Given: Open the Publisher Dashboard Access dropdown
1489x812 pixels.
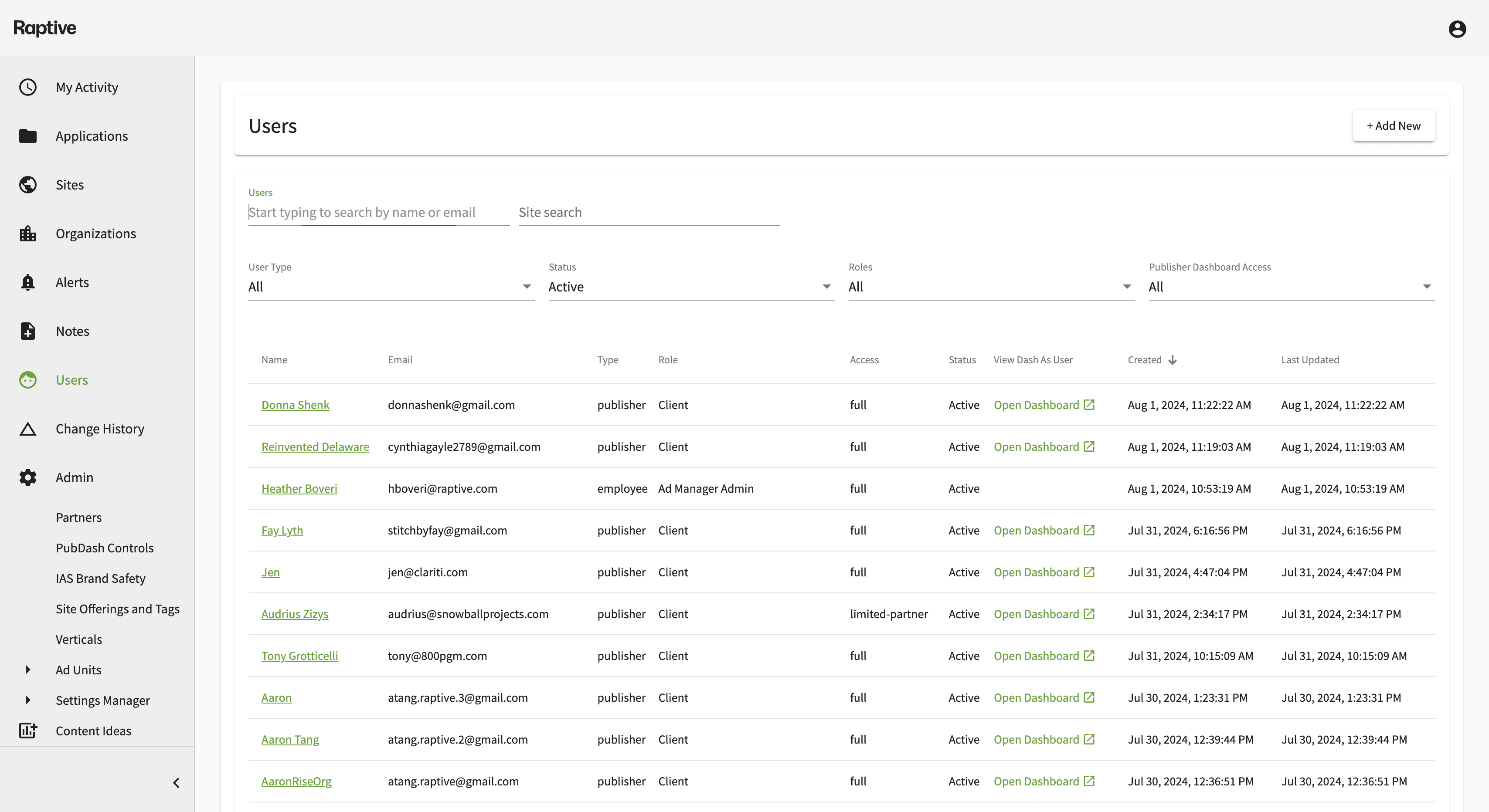Looking at the screenshot, I should pyautogui.click(x=1291, y=287).
